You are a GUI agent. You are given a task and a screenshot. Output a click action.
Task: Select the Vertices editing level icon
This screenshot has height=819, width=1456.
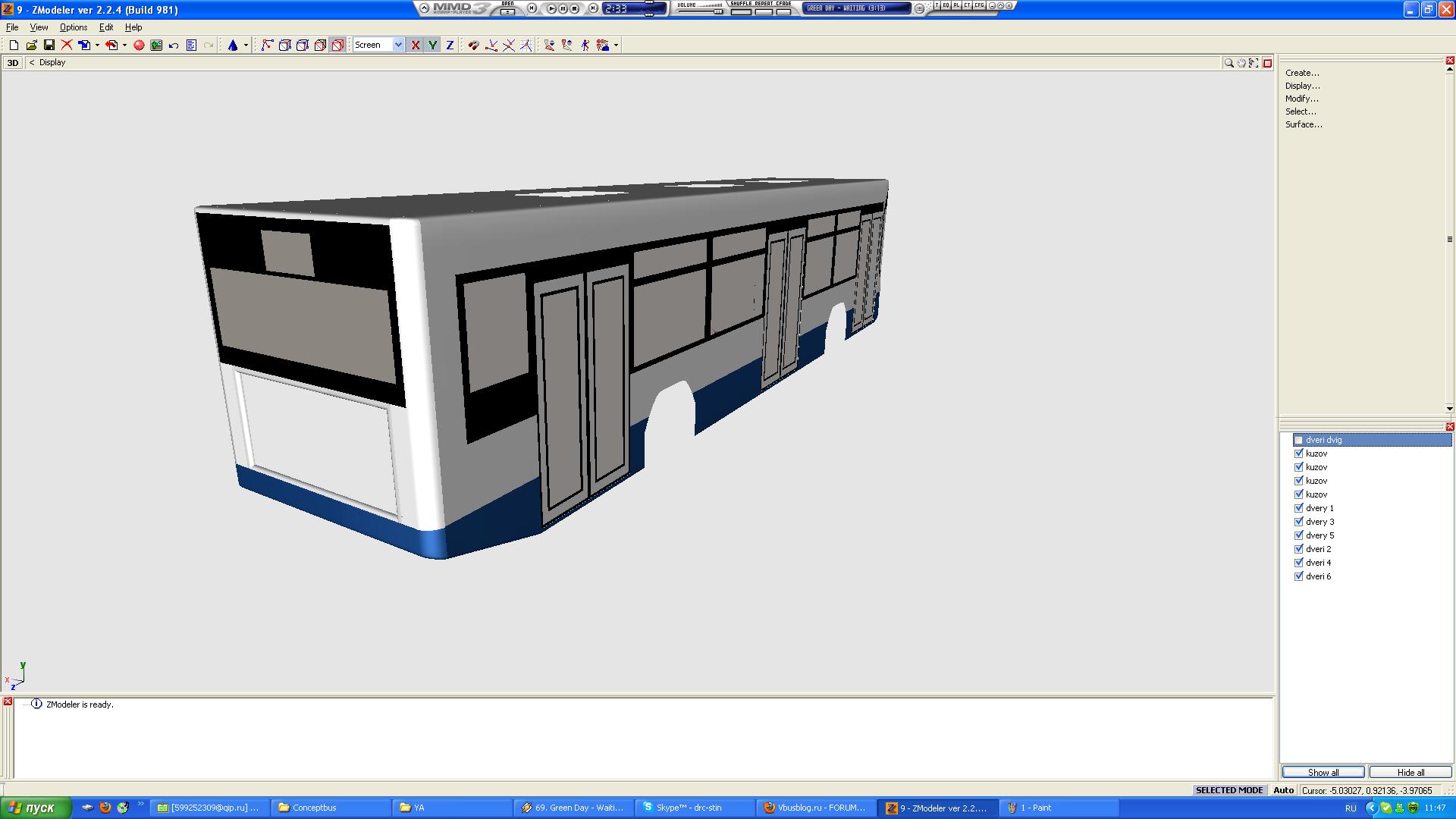click(267, 45)
